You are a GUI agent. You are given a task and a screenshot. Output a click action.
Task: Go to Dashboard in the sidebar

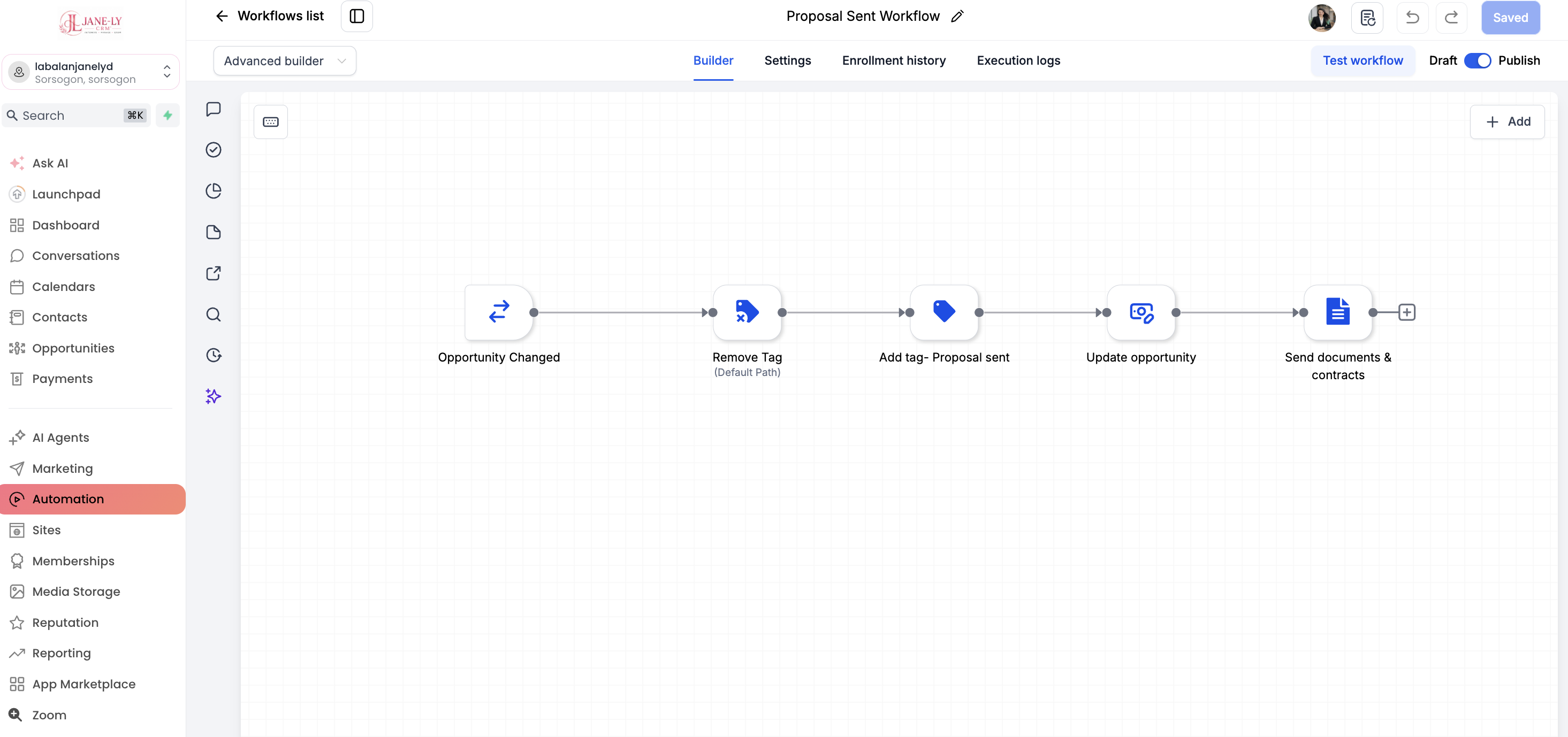point(65,225)
